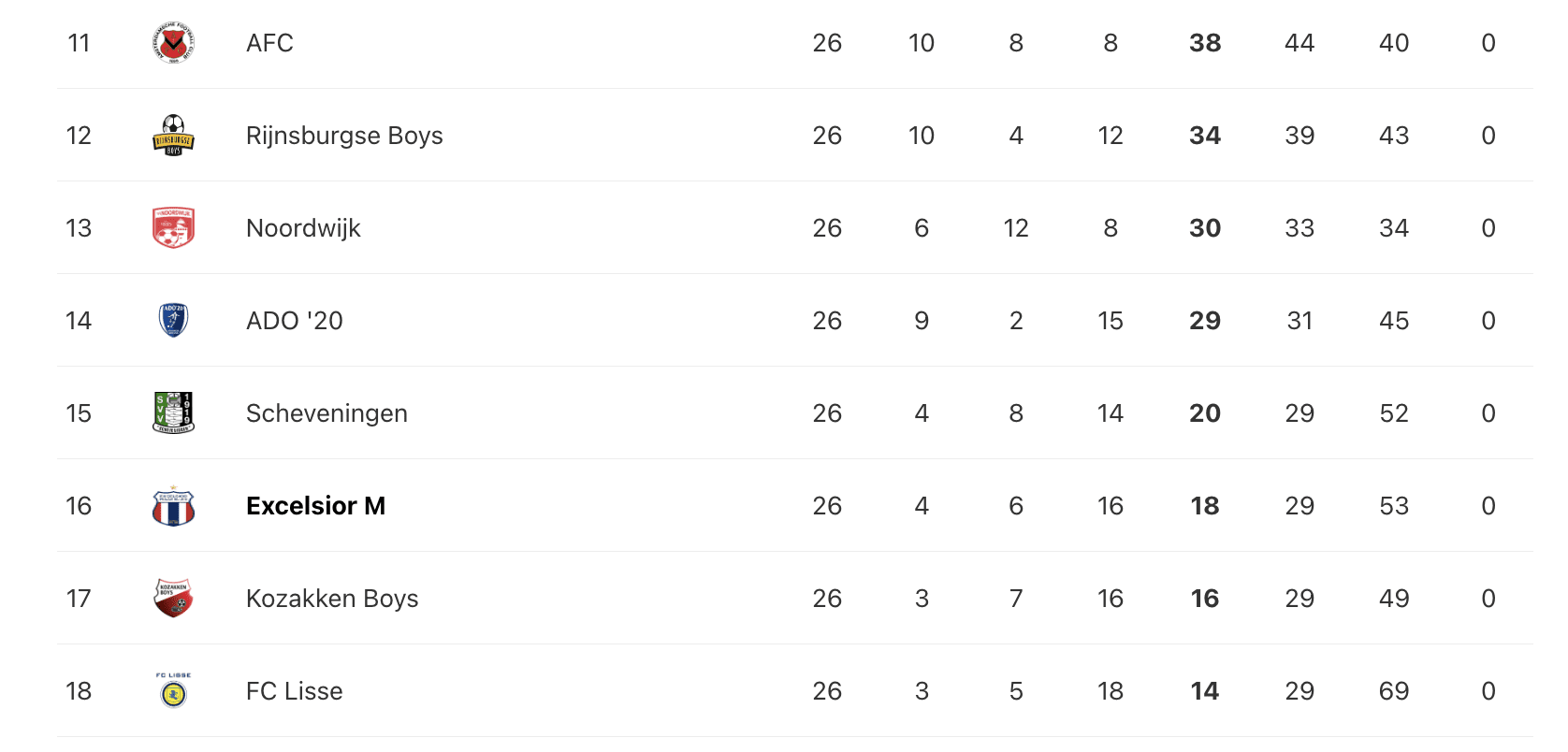This screenshot has width=1568, height=752.
Task: Open the Noordwijk red crest icon
Action: tap(173, 228)
